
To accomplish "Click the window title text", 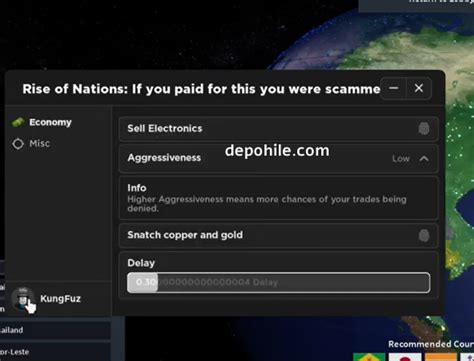I will pos(201,89).
